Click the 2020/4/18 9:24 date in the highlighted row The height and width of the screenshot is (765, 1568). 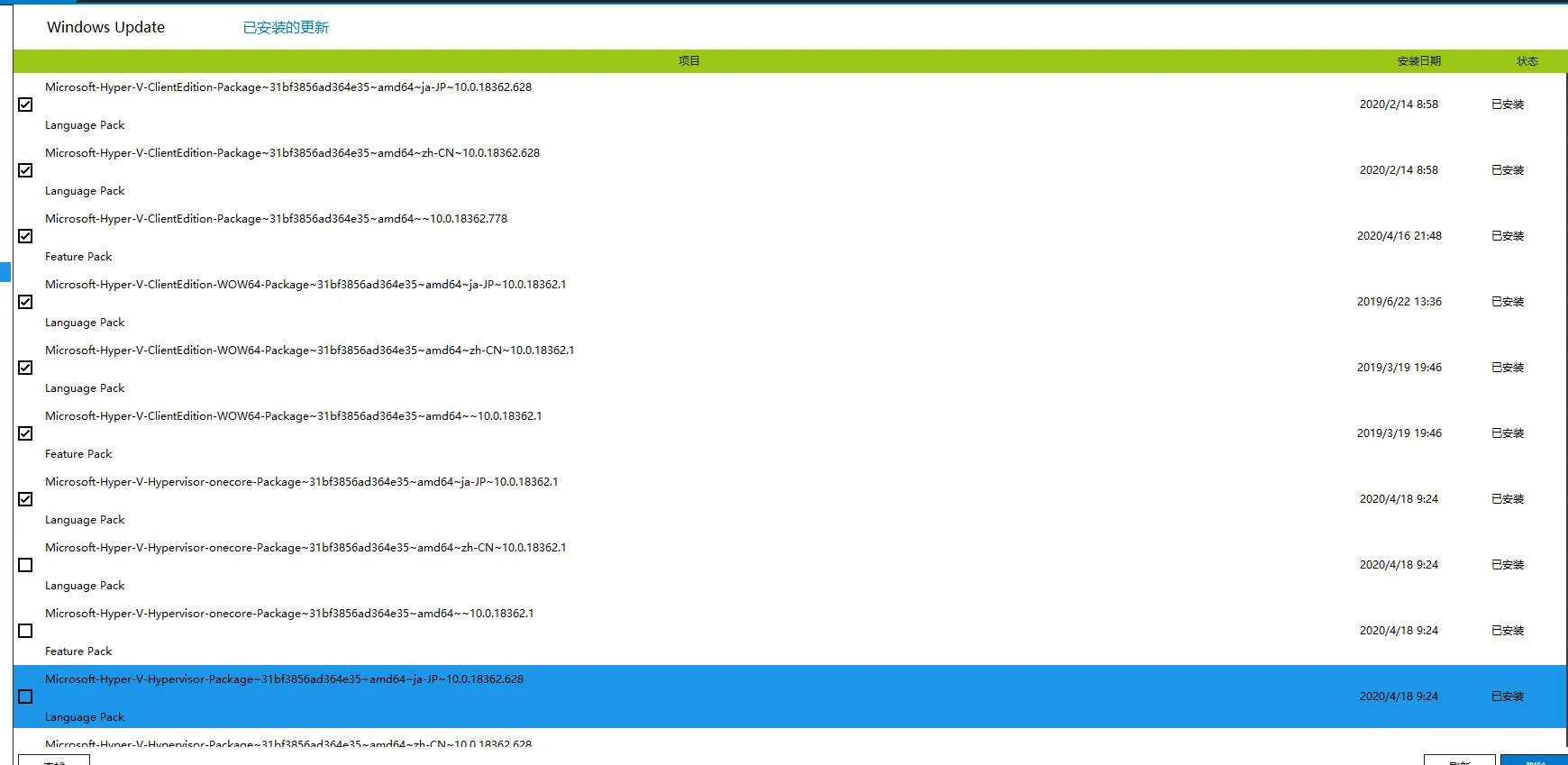(1399, 697)
